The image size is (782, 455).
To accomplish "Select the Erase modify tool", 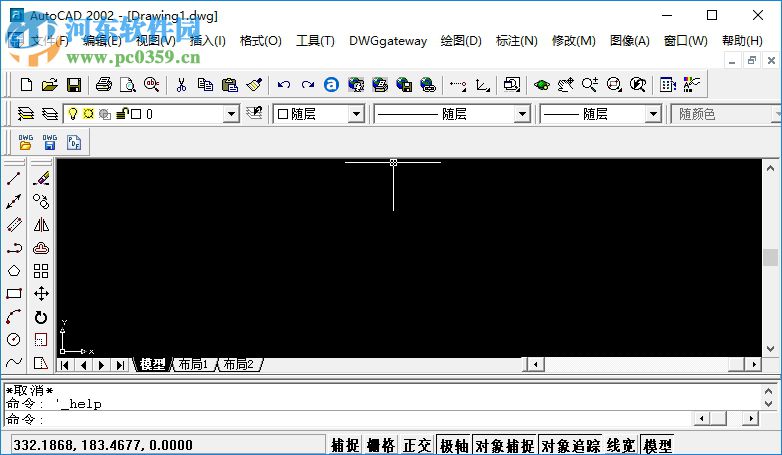I will click(41, 179).
